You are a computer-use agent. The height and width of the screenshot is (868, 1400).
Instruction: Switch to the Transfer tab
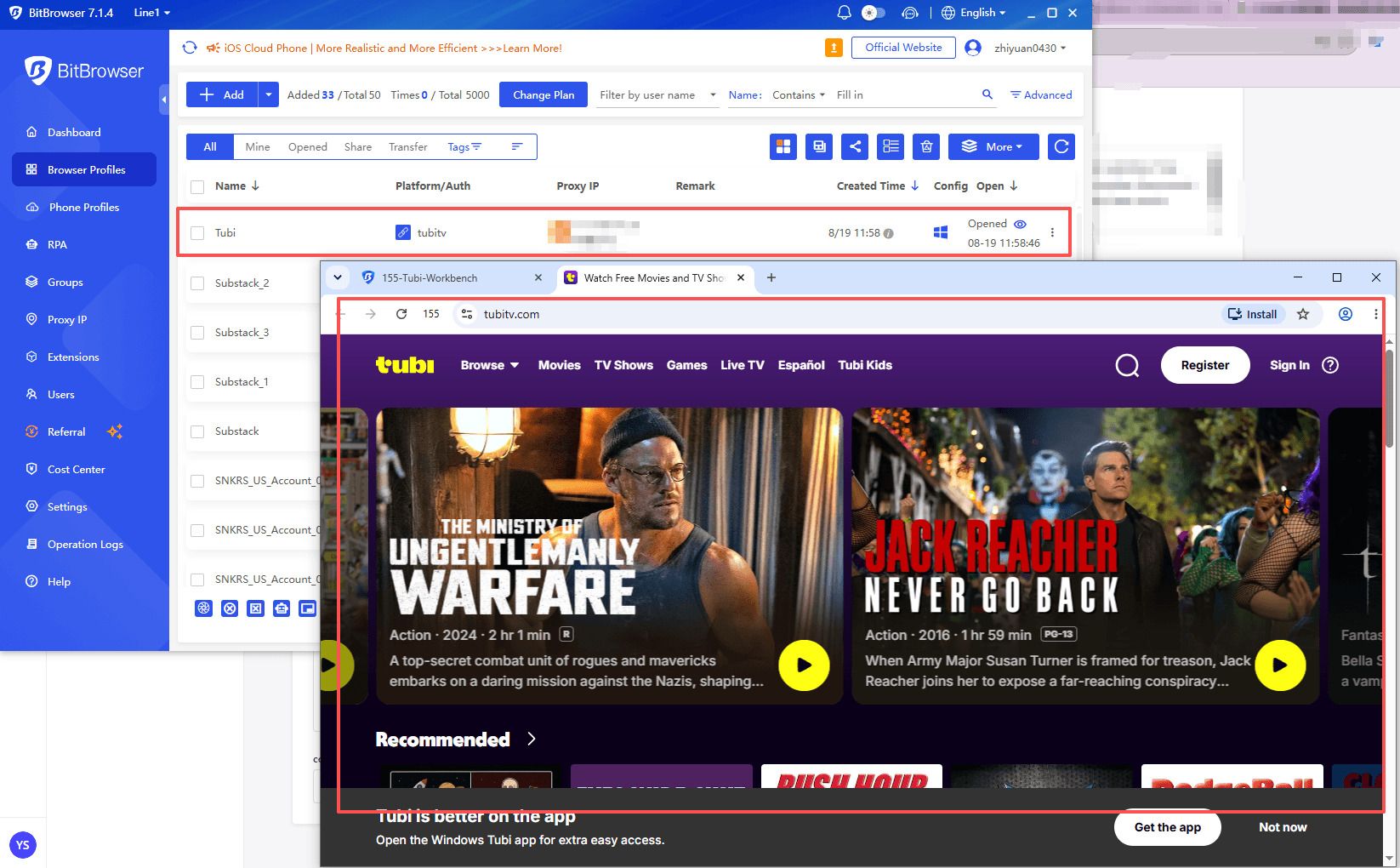click(408, 146)
